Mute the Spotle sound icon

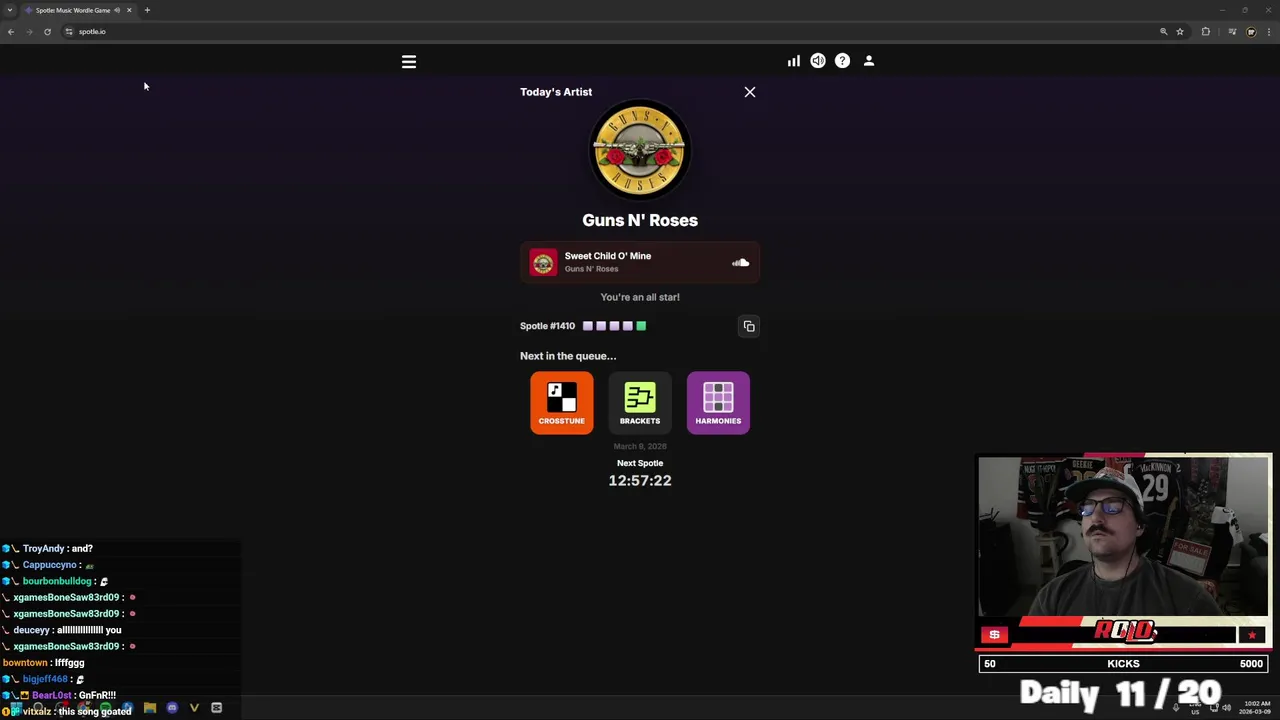(x=818, y=61)
